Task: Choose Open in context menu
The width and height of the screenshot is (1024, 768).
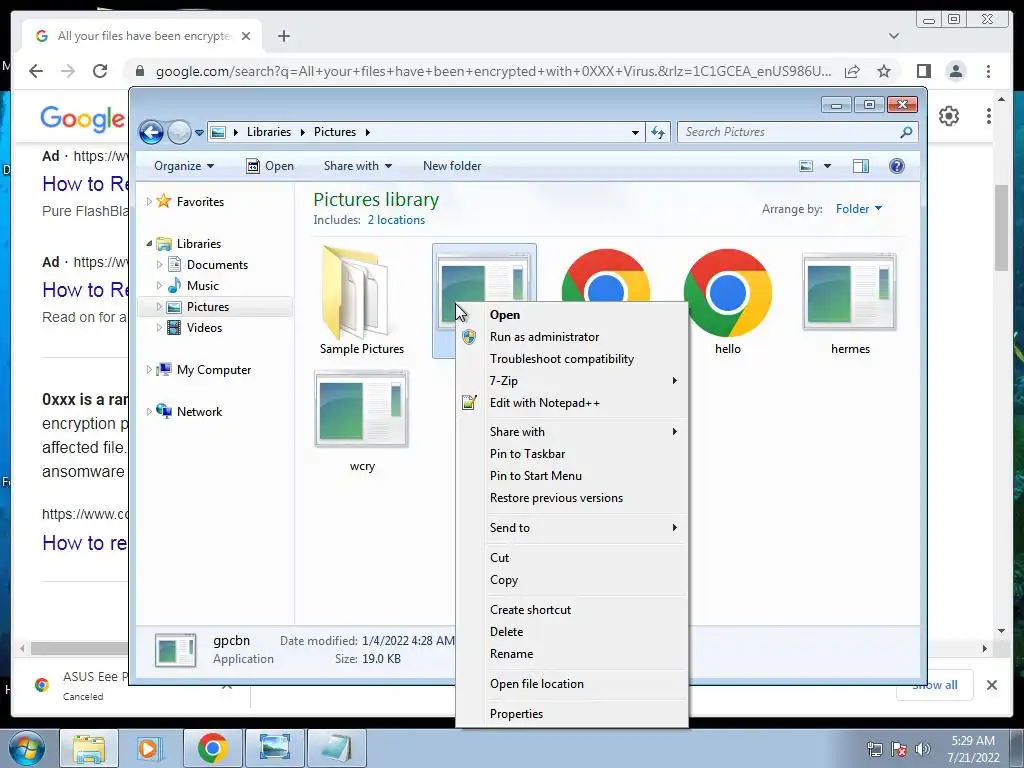Action: 573,315
